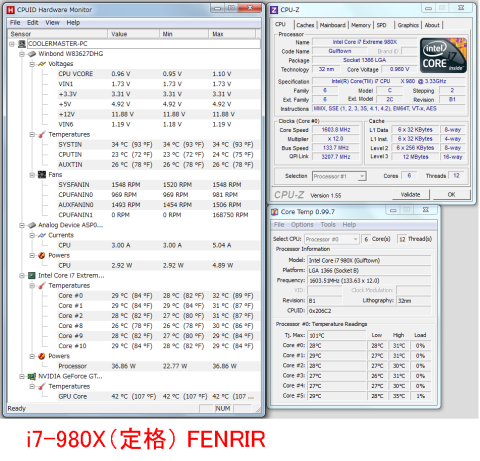Click the Tj. Max field in Core Temp

click(336, 335)
